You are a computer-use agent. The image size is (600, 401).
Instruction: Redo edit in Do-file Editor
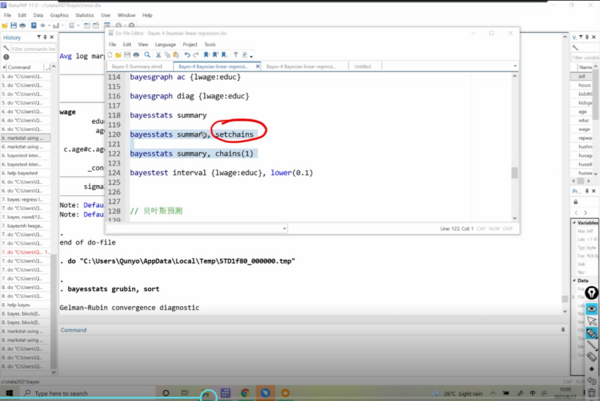pyautogui.click(x=196, y=55)
